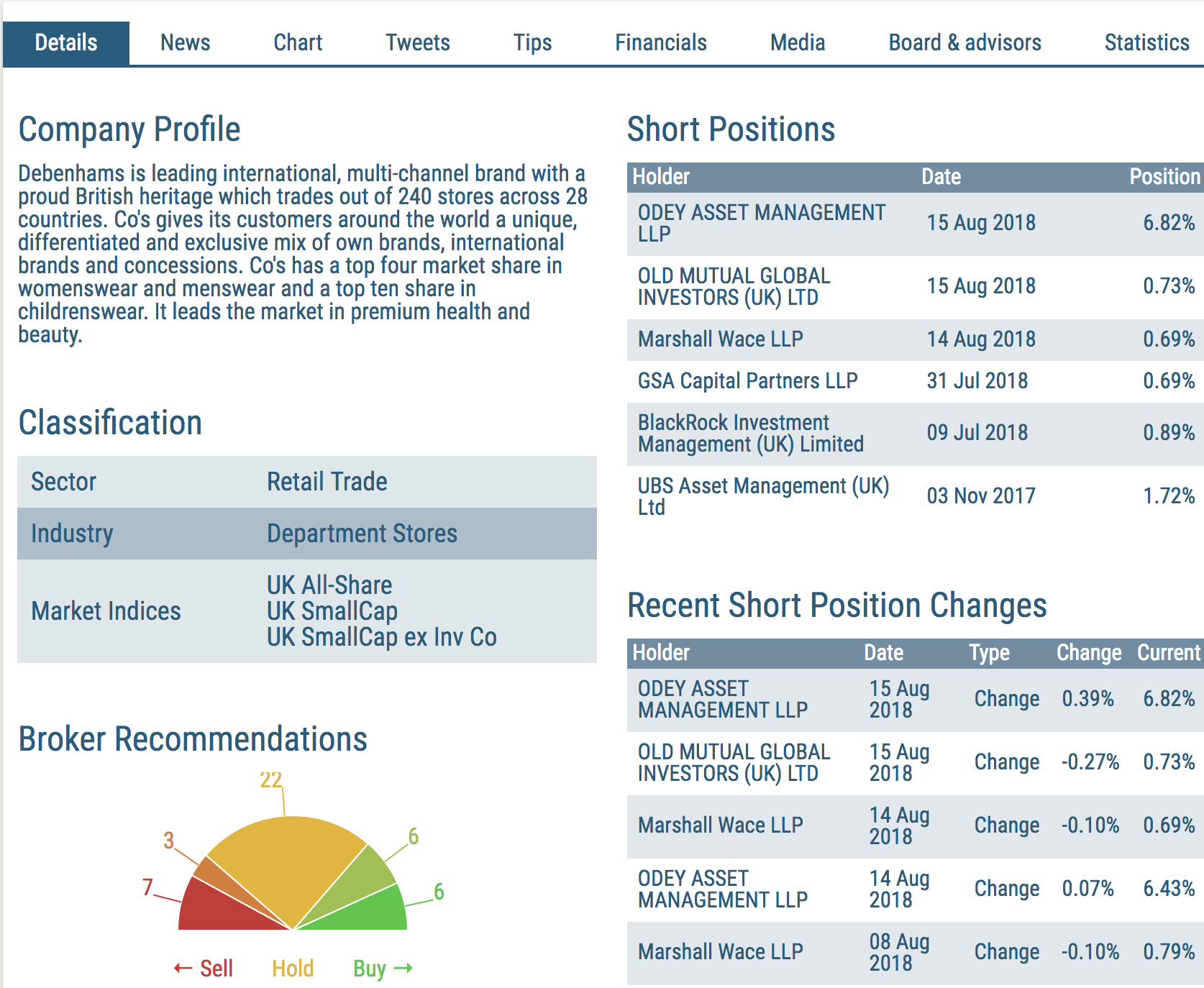Select the Tips tab
1204x988 pixels.
click(x=532, y=42)
